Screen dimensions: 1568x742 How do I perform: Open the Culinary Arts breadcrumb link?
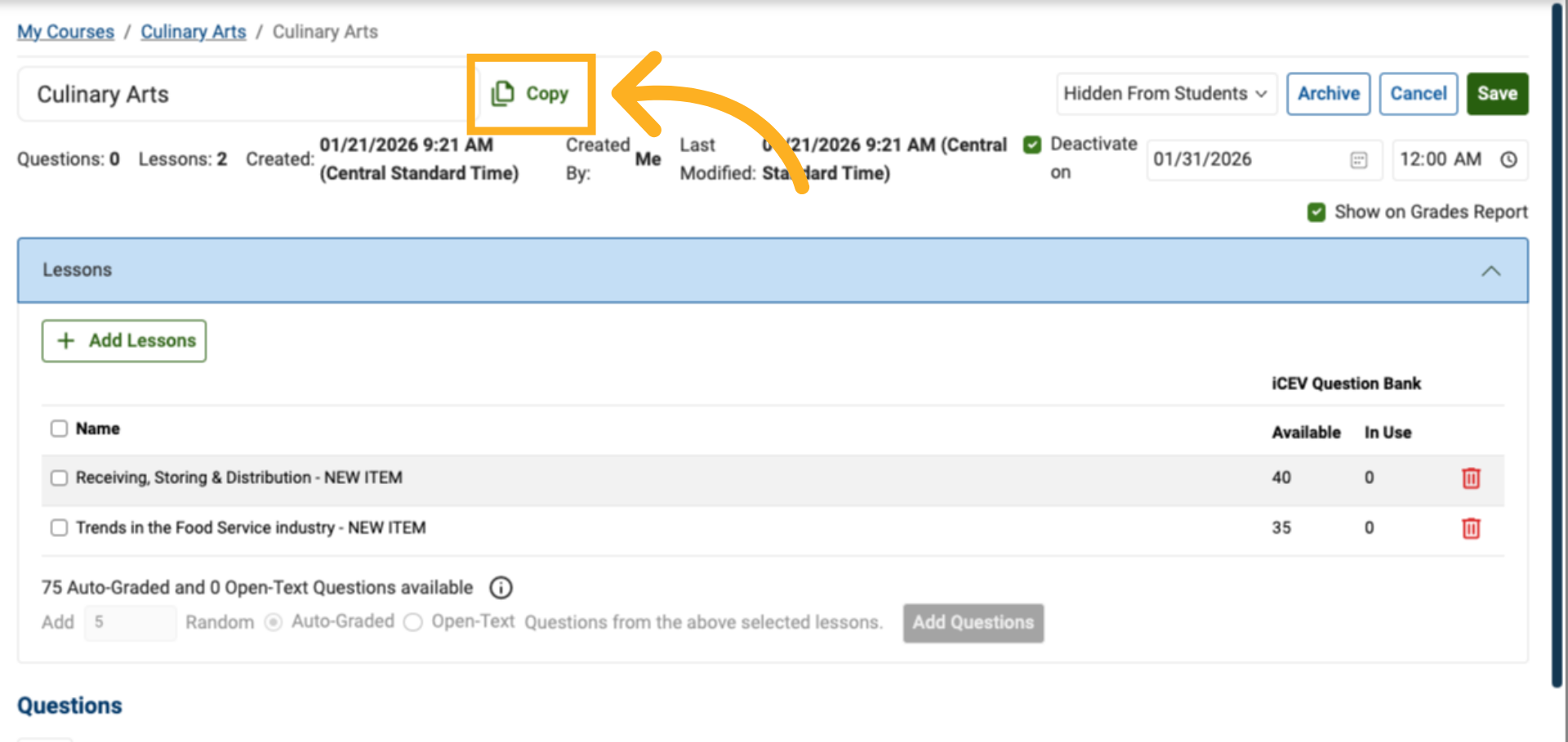(x=194, y=32)
